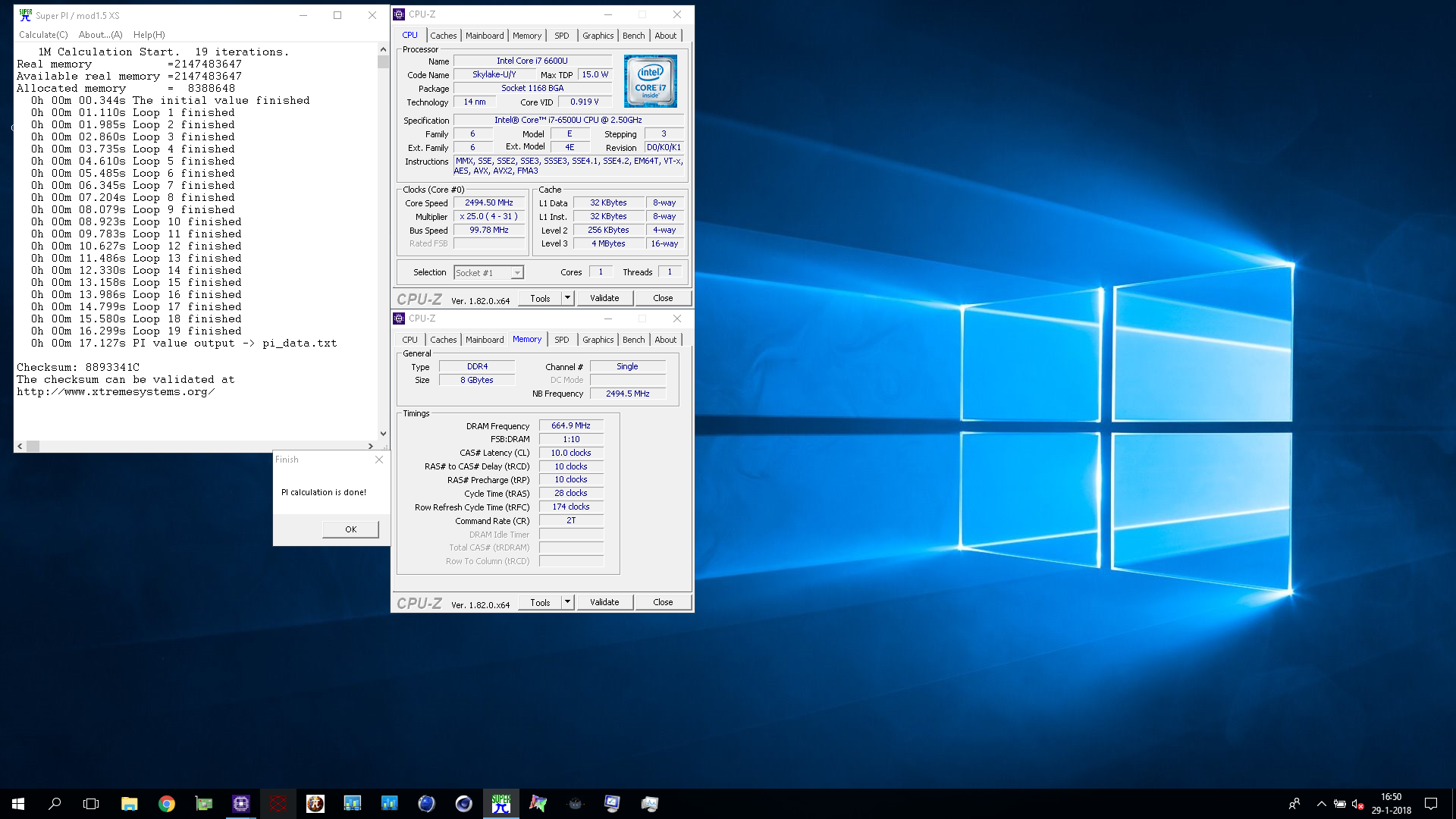Screen dimensions: 1456x819
Task: Open CPU tab in memory timings CPU-Z window
Action: point(409,340)
